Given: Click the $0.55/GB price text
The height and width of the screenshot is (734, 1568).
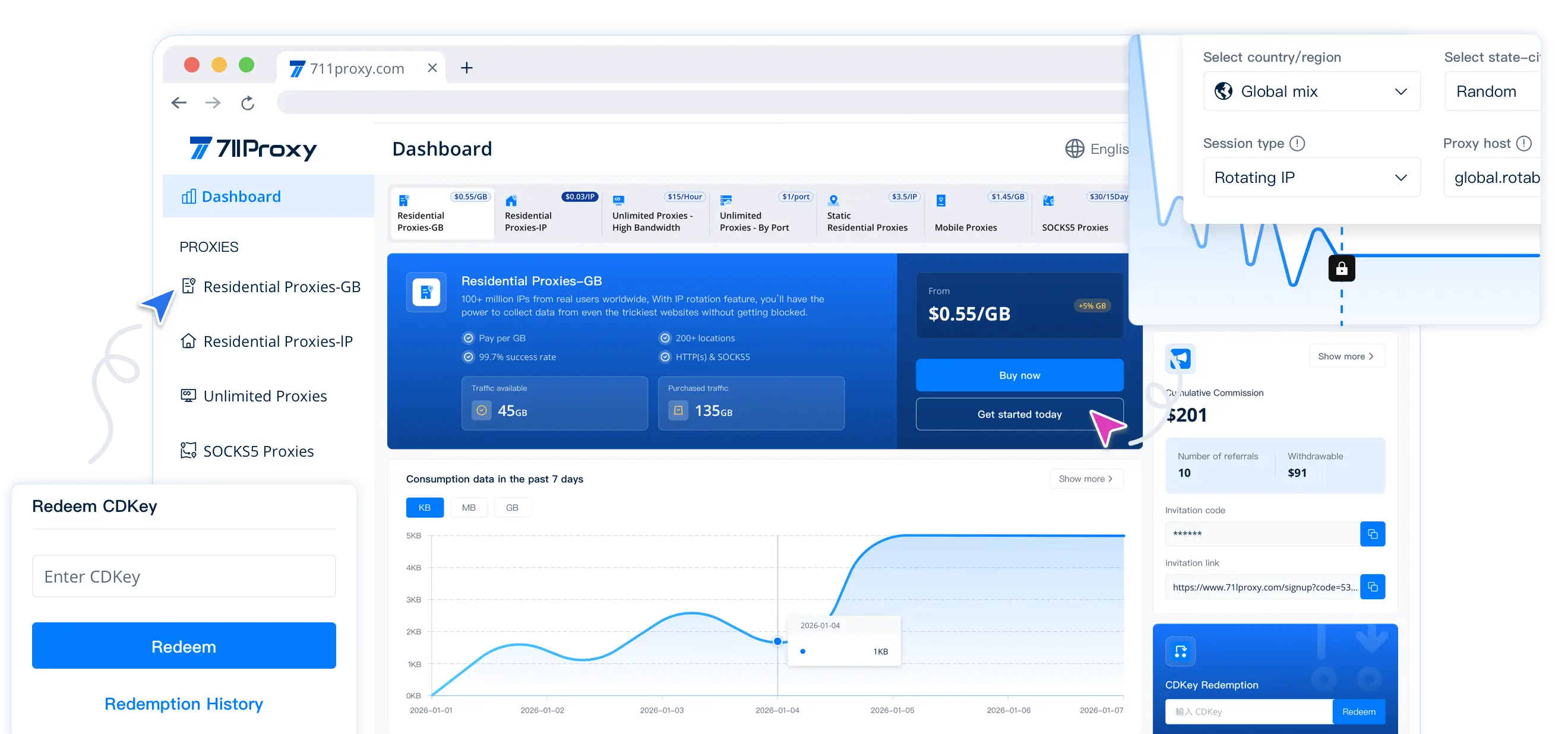Looking at the screenshot, I should point(969,314).
